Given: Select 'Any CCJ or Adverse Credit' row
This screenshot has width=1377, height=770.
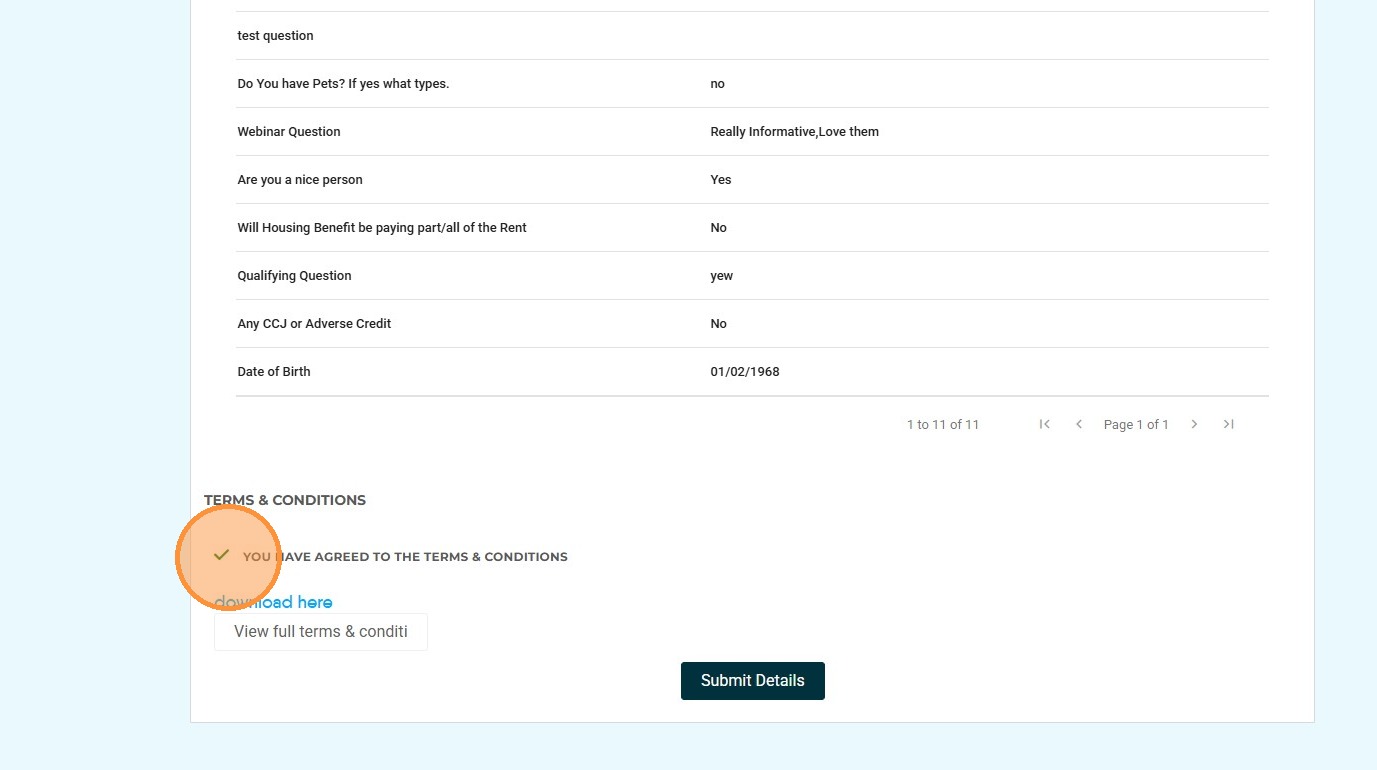Looking at the screenshot, I should 314,324.
